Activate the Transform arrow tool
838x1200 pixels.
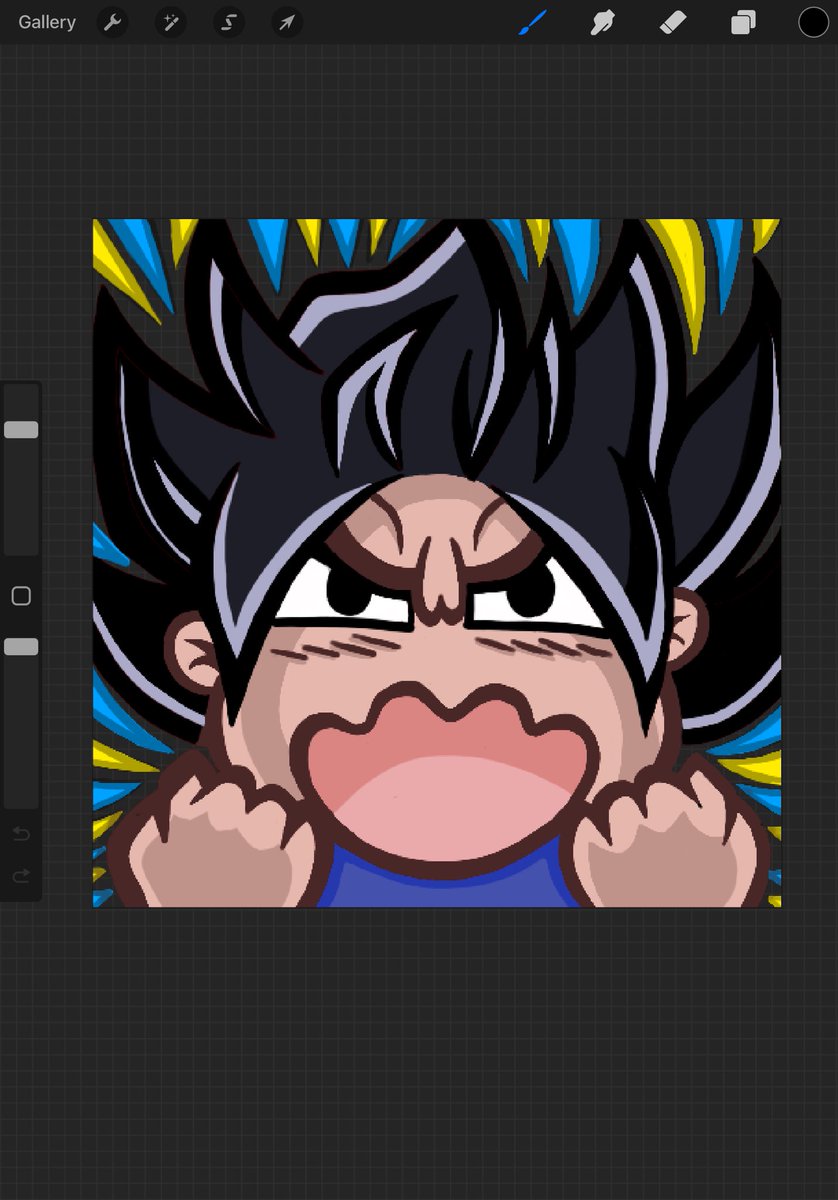point(287,22)
